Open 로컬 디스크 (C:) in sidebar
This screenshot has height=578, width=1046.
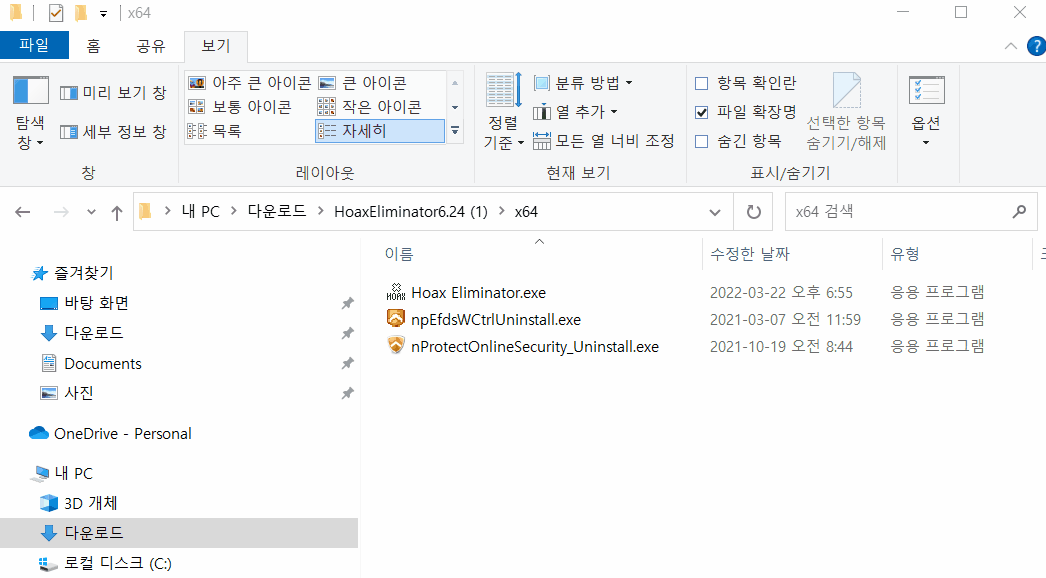tap(117, 563)
